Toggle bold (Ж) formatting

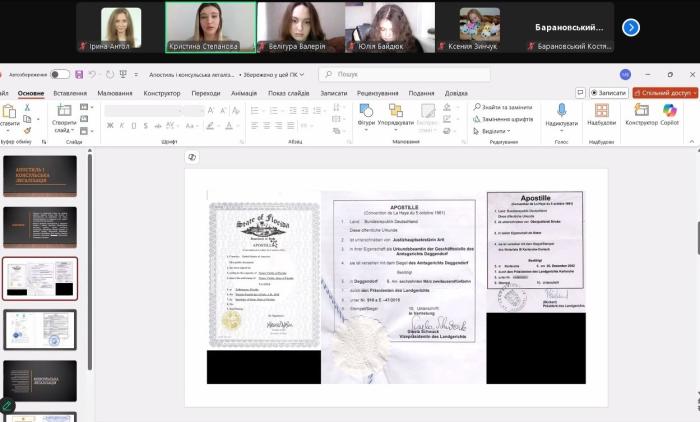110,126
